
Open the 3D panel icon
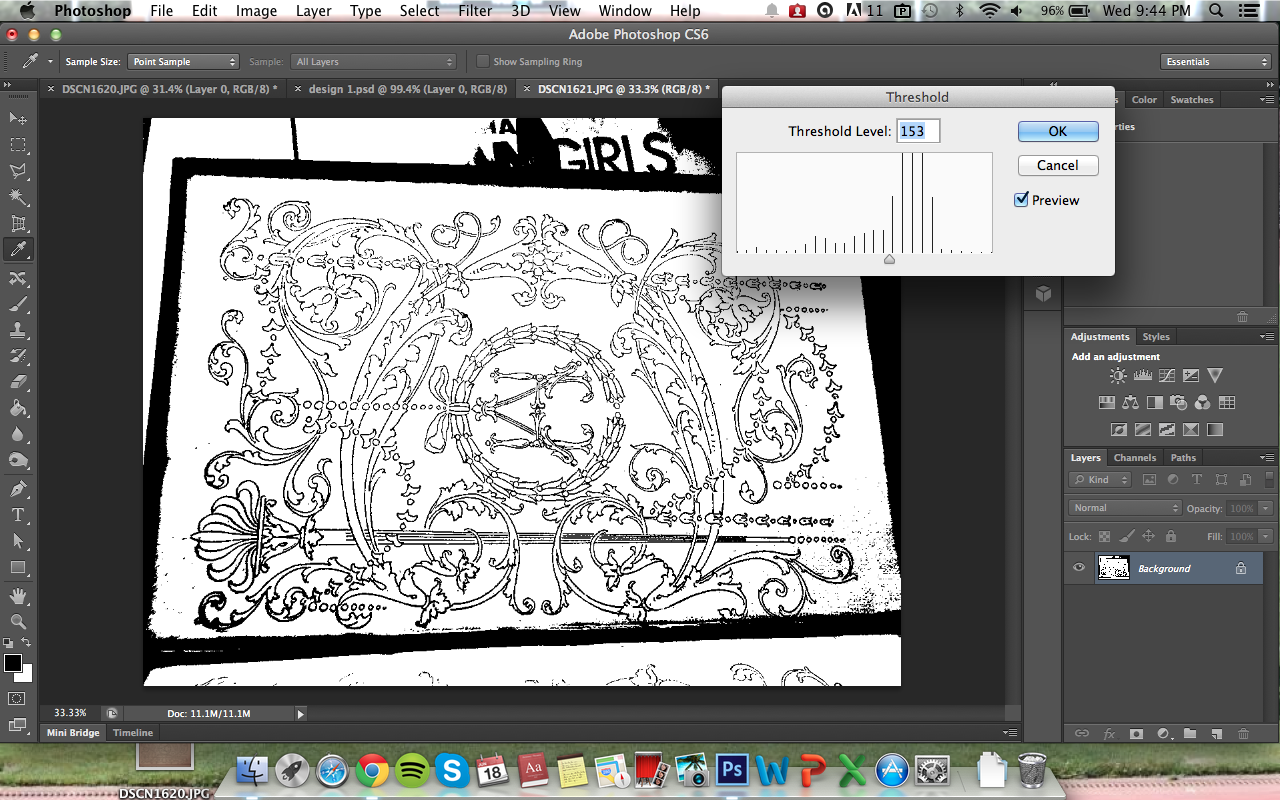click(x=1043, y=293)
